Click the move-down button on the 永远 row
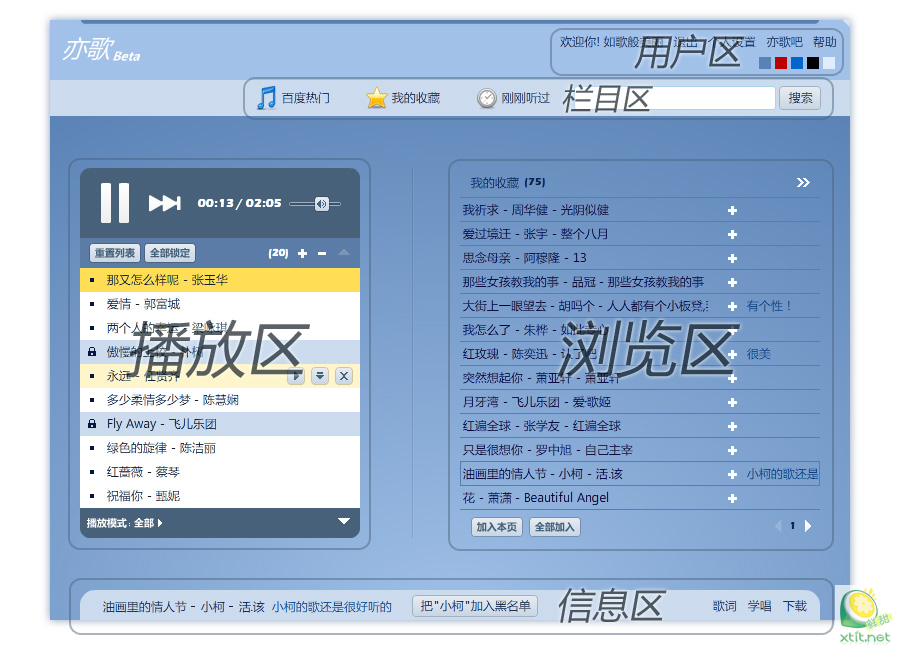The height and width of the screenshot is (650, 900). (x=320, y=376)
